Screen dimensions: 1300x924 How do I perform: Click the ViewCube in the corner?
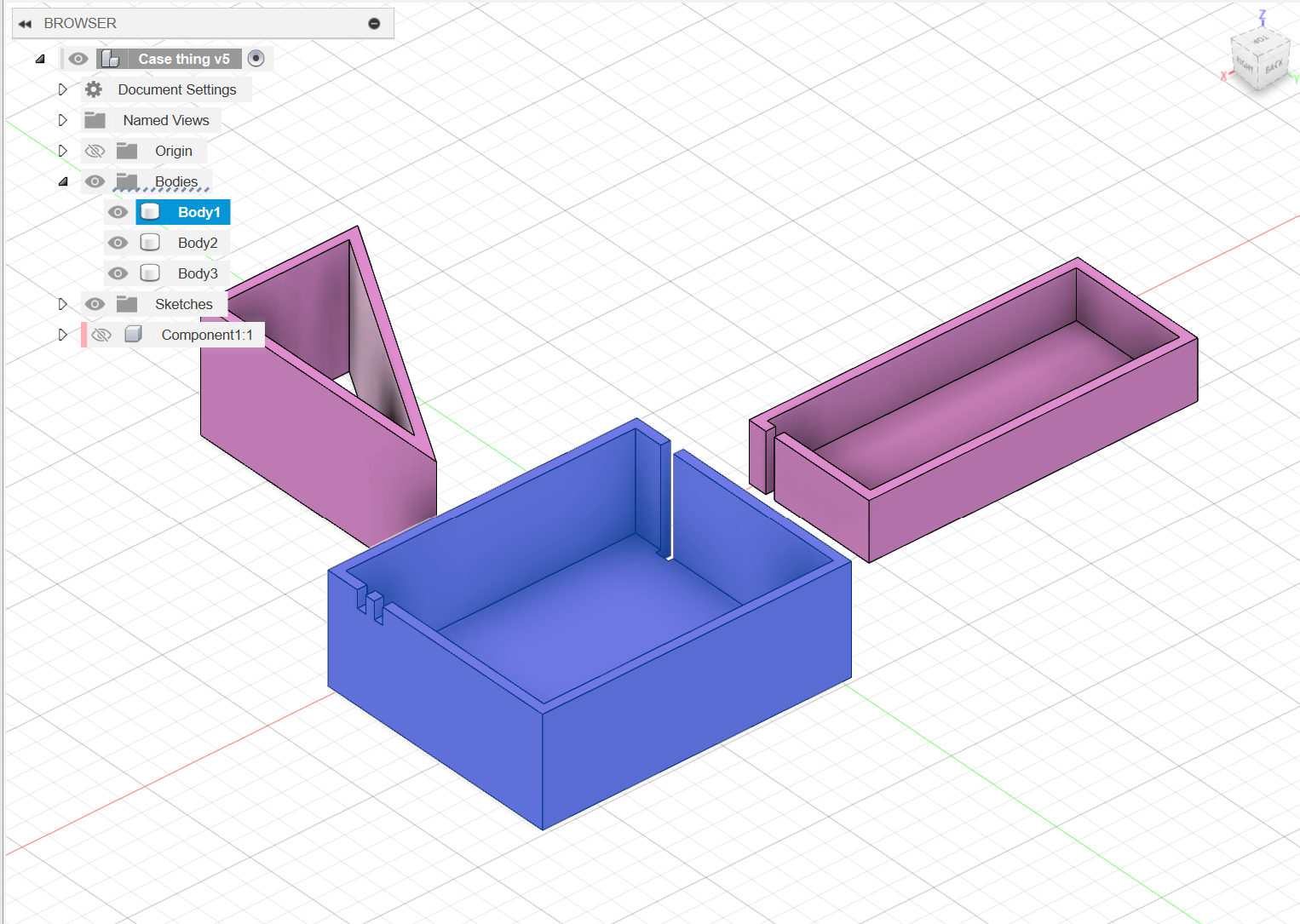pyautogui.click(x=1261, y=60)
